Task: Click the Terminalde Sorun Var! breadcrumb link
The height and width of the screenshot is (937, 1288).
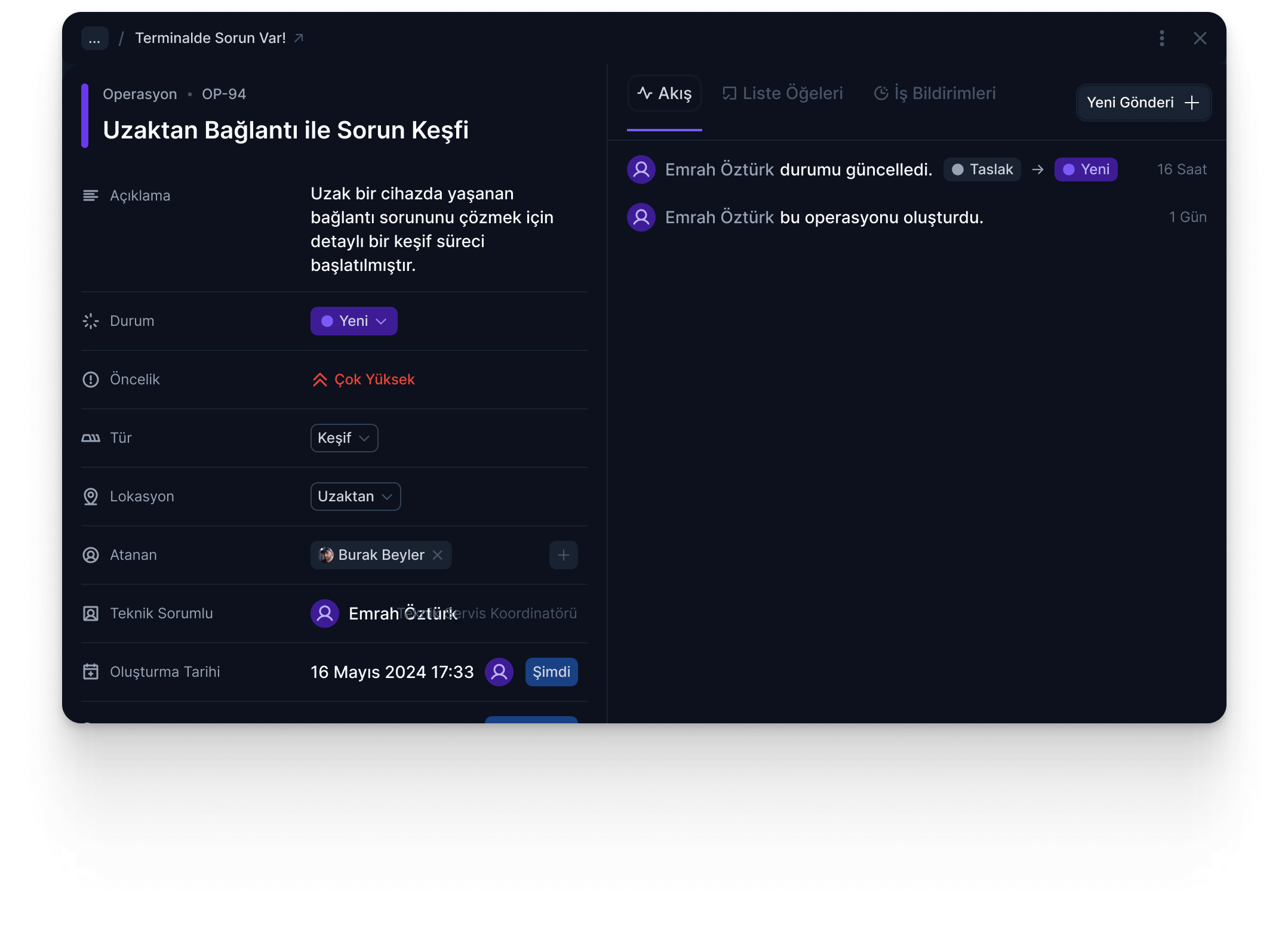Action: point(210,38)
